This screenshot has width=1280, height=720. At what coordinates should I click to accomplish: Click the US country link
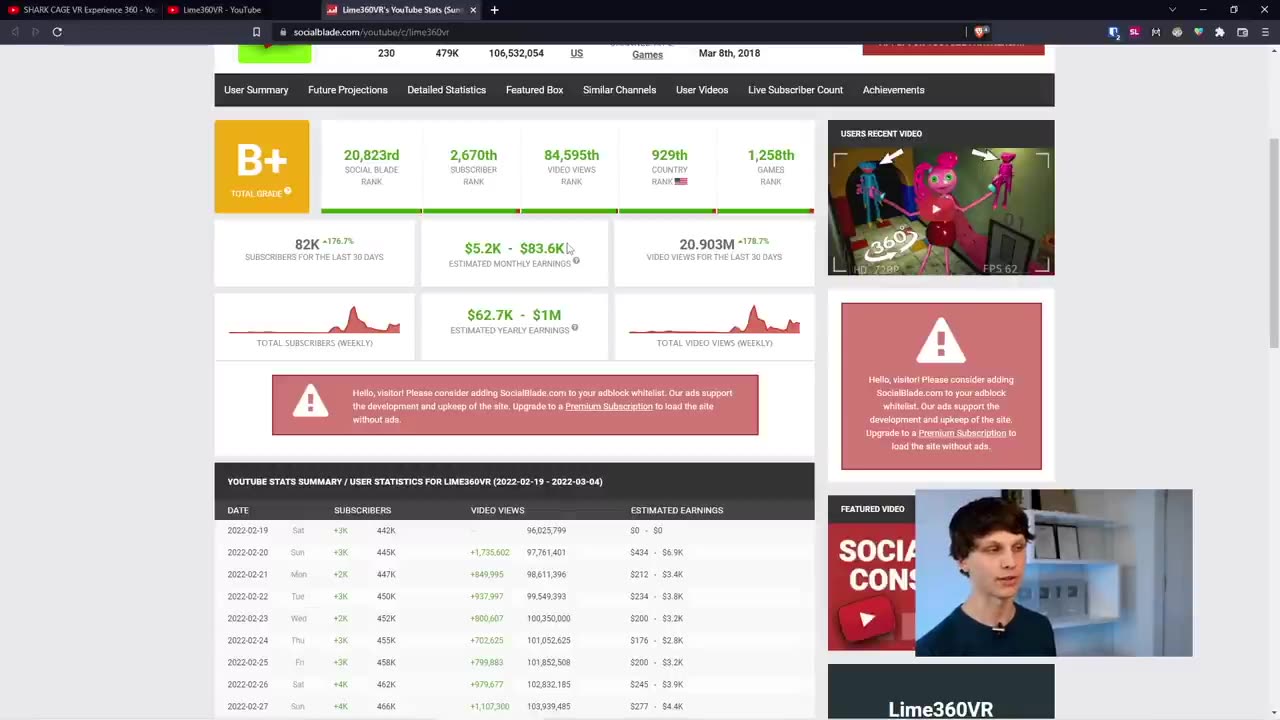pyautogui.click(x=577, y=53)
